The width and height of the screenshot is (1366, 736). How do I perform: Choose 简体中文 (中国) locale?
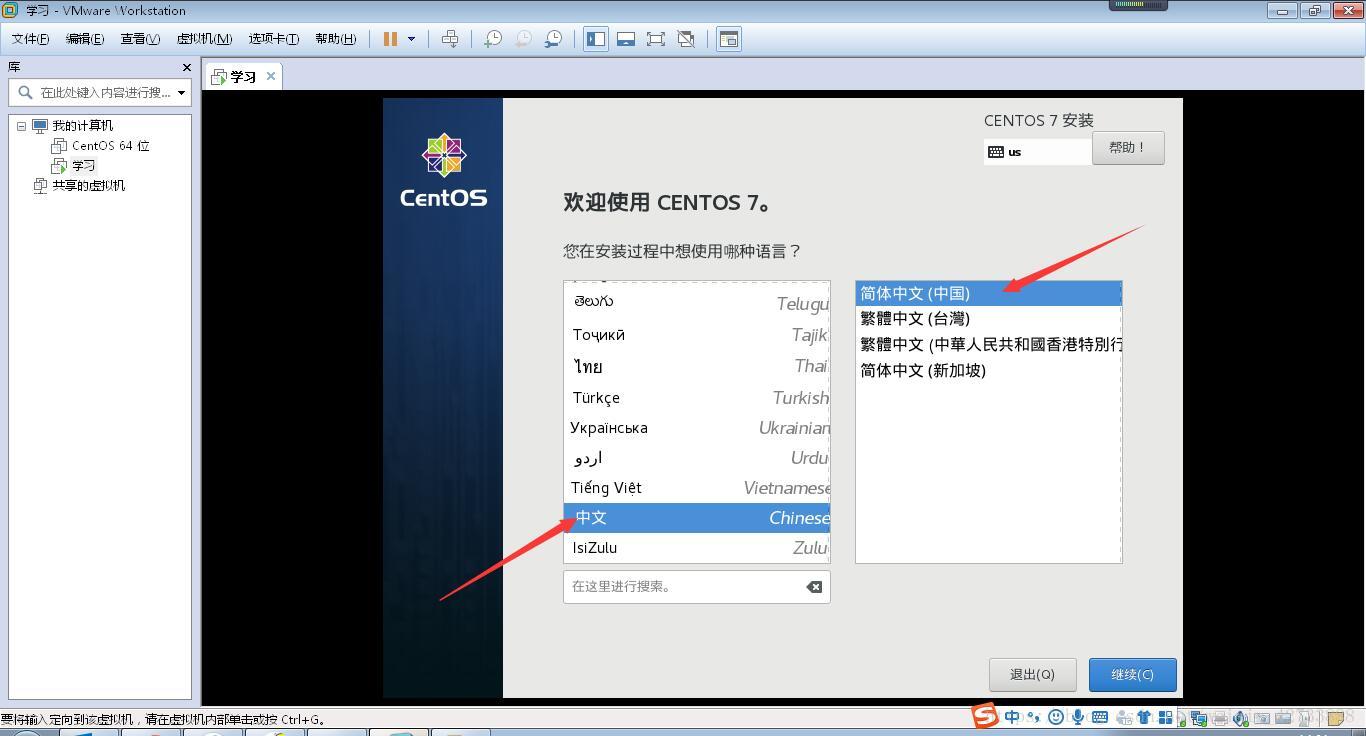point(989,294)
